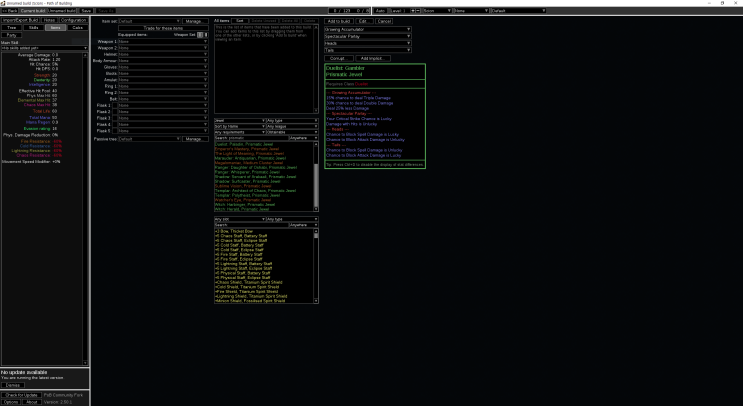Manage item sets

(x=194, y=21)
